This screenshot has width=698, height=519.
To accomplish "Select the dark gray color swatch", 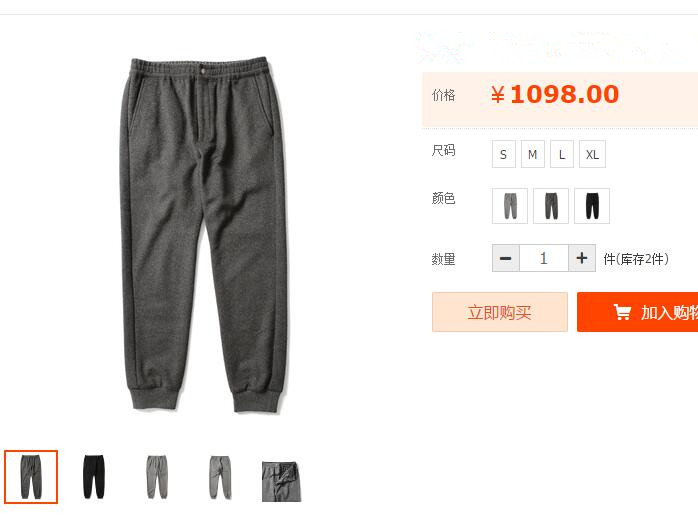I will point(551,206).
